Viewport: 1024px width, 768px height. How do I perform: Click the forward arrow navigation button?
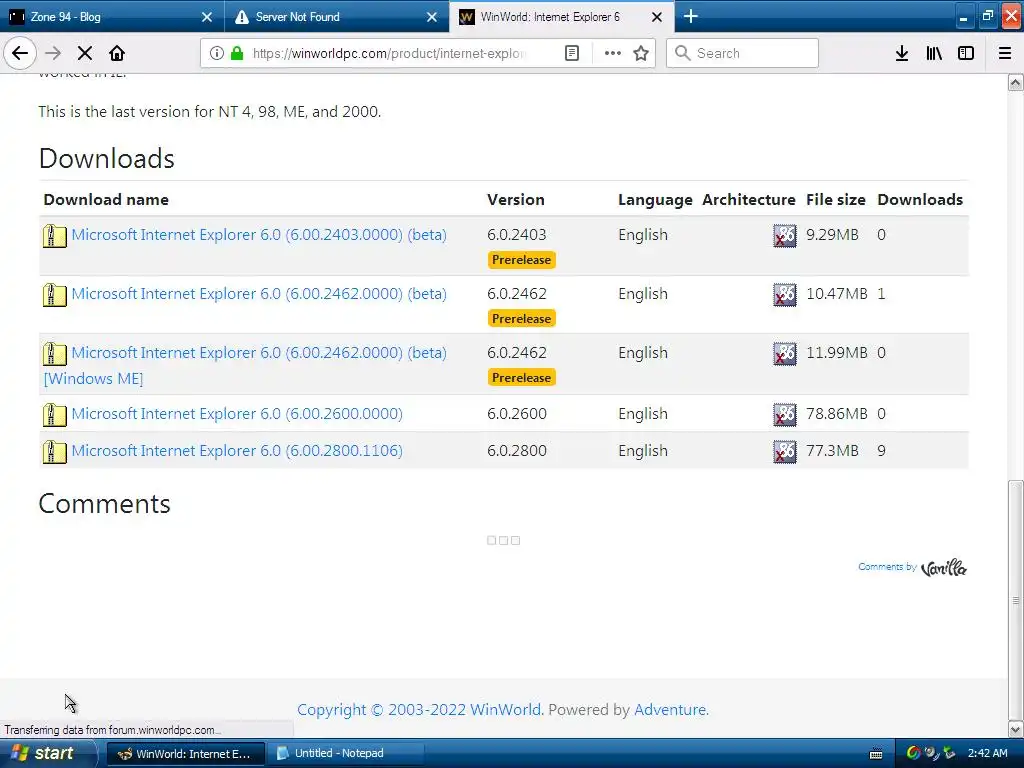[x=53, y=53]
